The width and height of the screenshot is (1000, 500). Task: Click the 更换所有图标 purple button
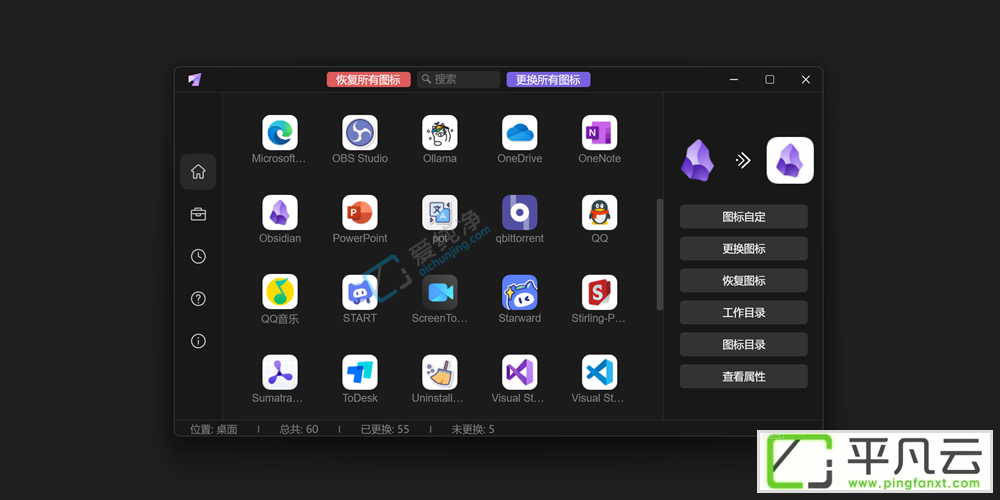point(548,80)
